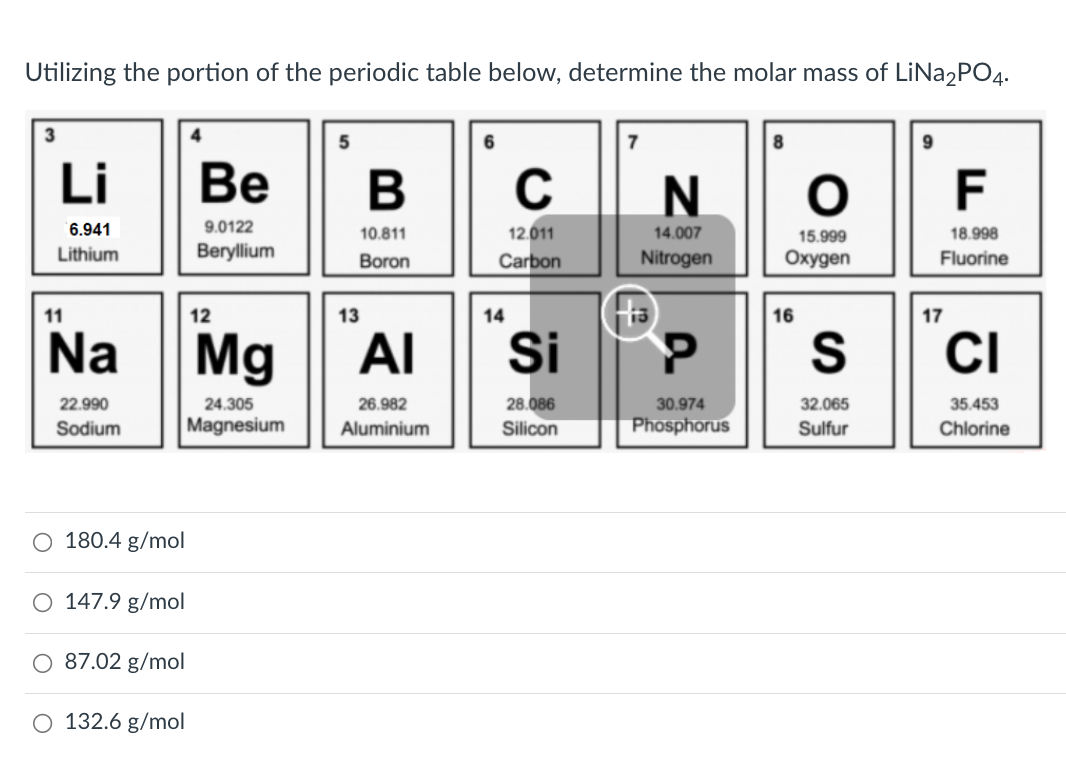
Task: Click the 180.4 g/mol answer text
Action: (x=125, y=542)
